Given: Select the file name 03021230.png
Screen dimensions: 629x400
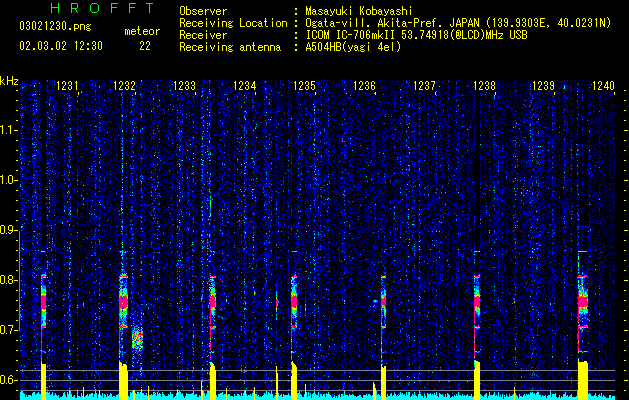Looking at the screenshot, I should [55, 27].
